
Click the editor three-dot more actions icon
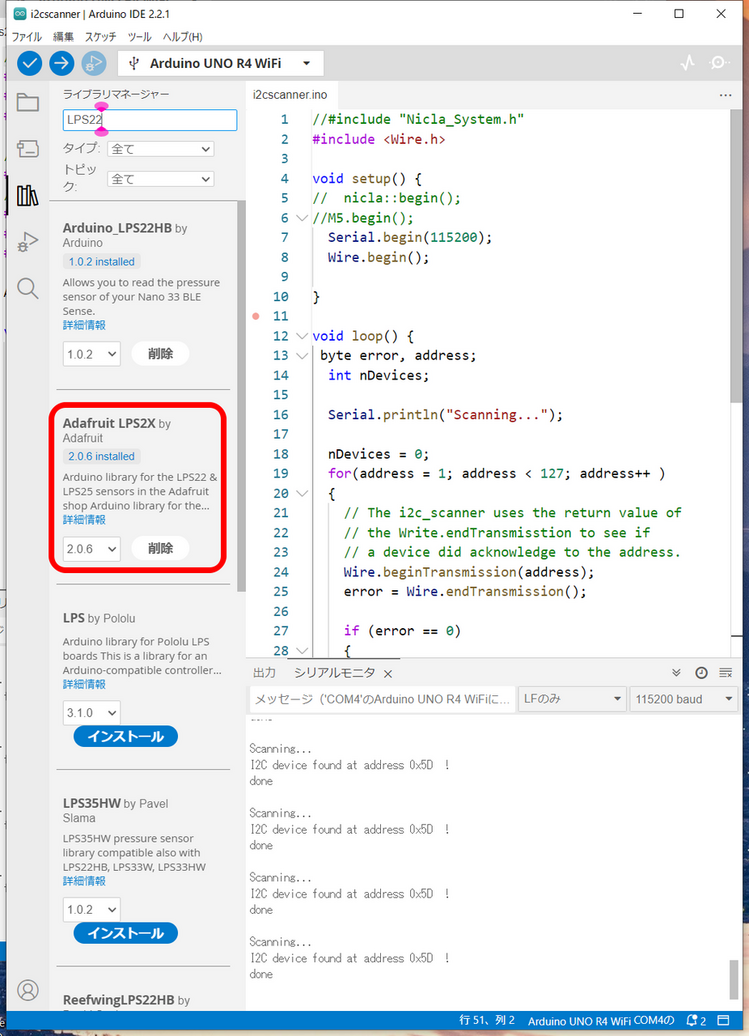(x=725, y=95)
